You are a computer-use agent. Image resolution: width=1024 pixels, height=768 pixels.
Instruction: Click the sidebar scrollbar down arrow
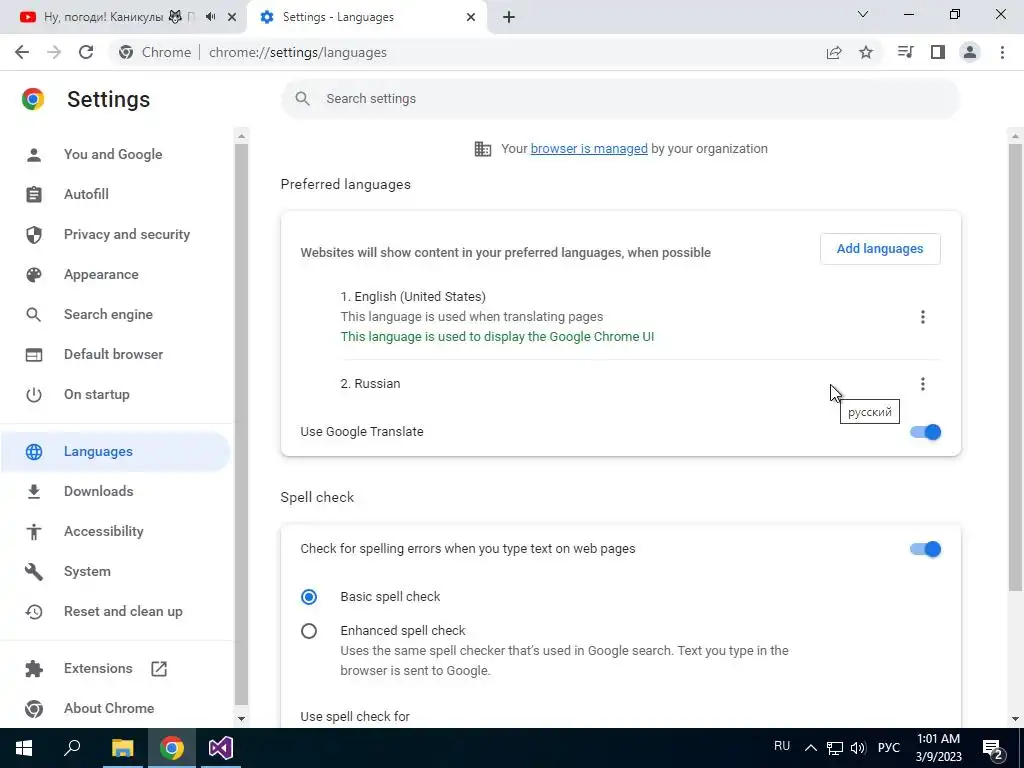coord(242,719)
